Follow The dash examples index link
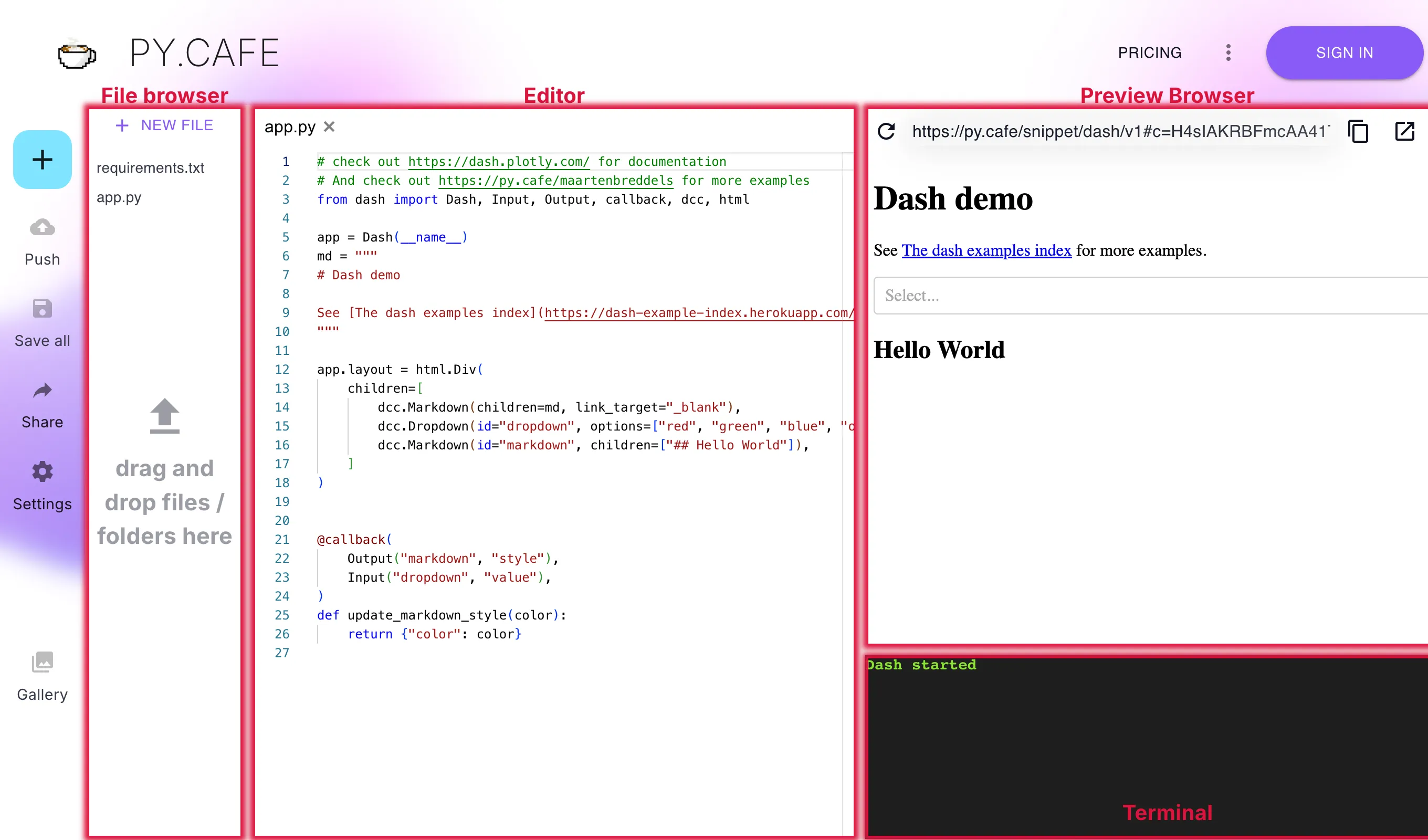The height and width of the screenshot is (840, 1428). coord(986,250)
